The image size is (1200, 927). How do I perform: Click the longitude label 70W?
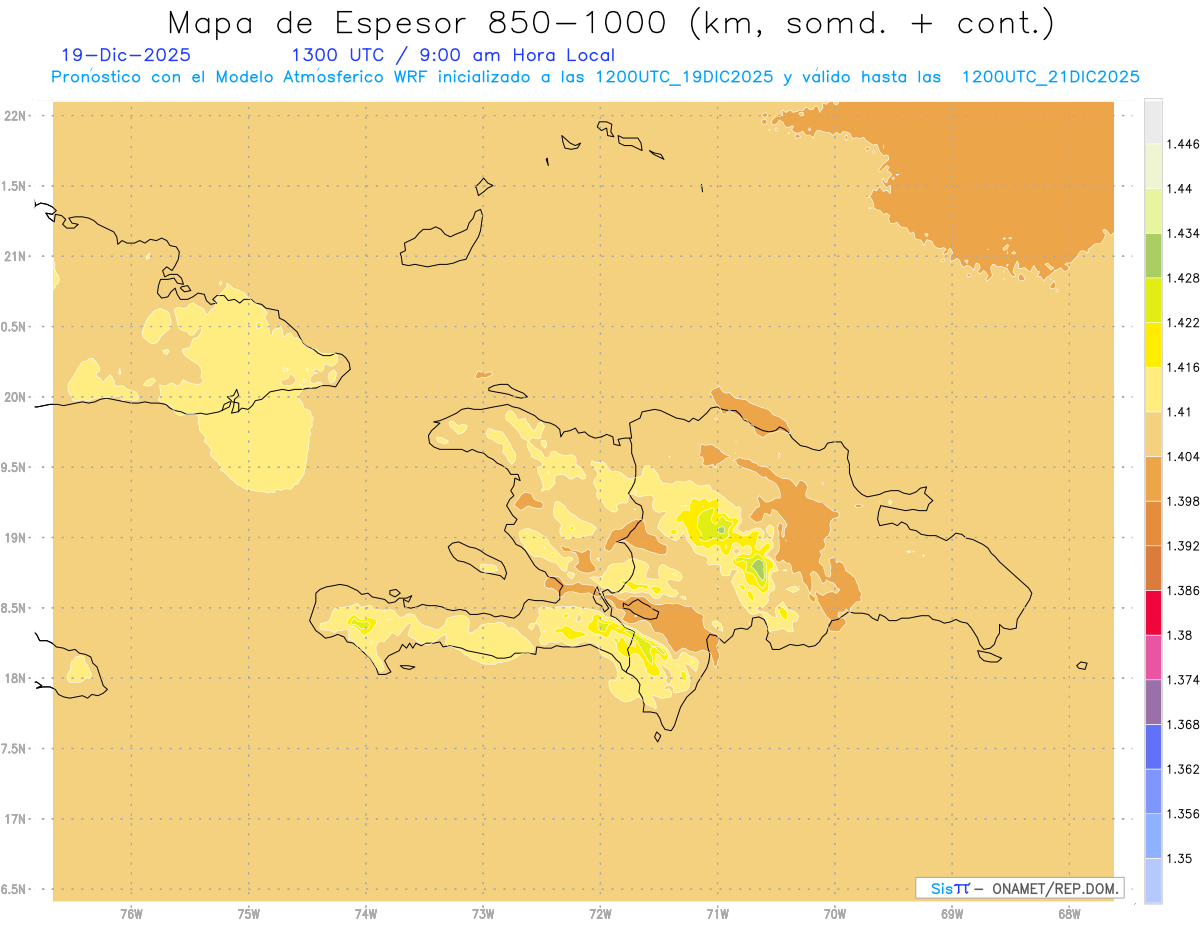(835, 914)
